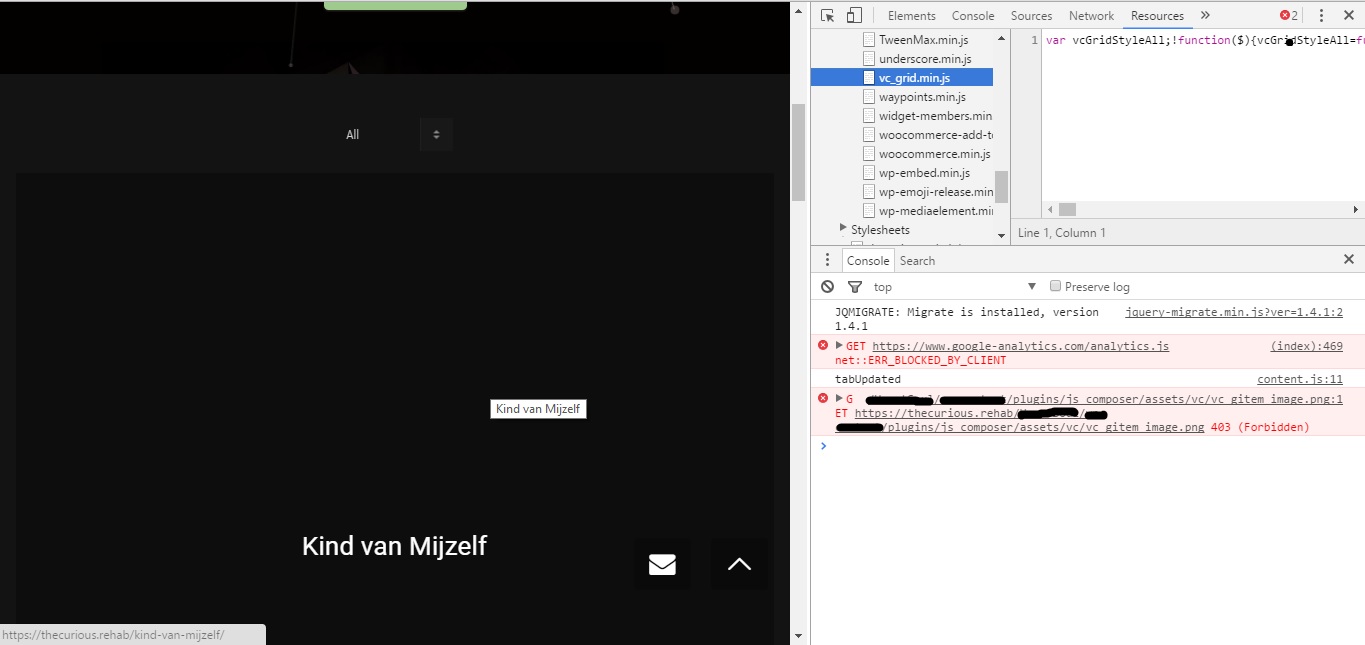
Task: Open jquery-migrate.min.js source link
Action: point(1234,312)
